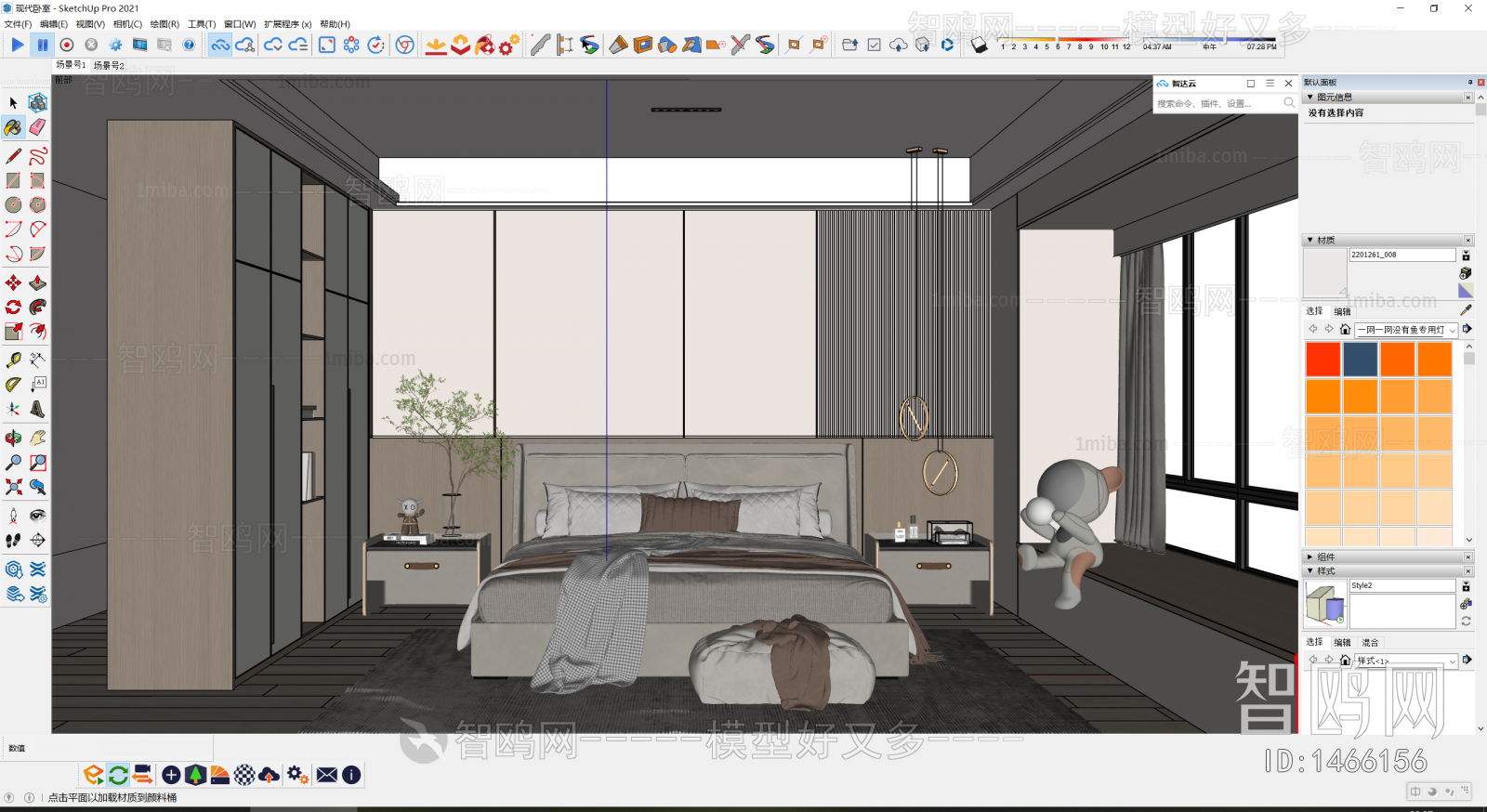The height and width of the screenshot is (812, 1487).
Task: Collapse the 图元信息 panel
Action: click(1310, 98)
